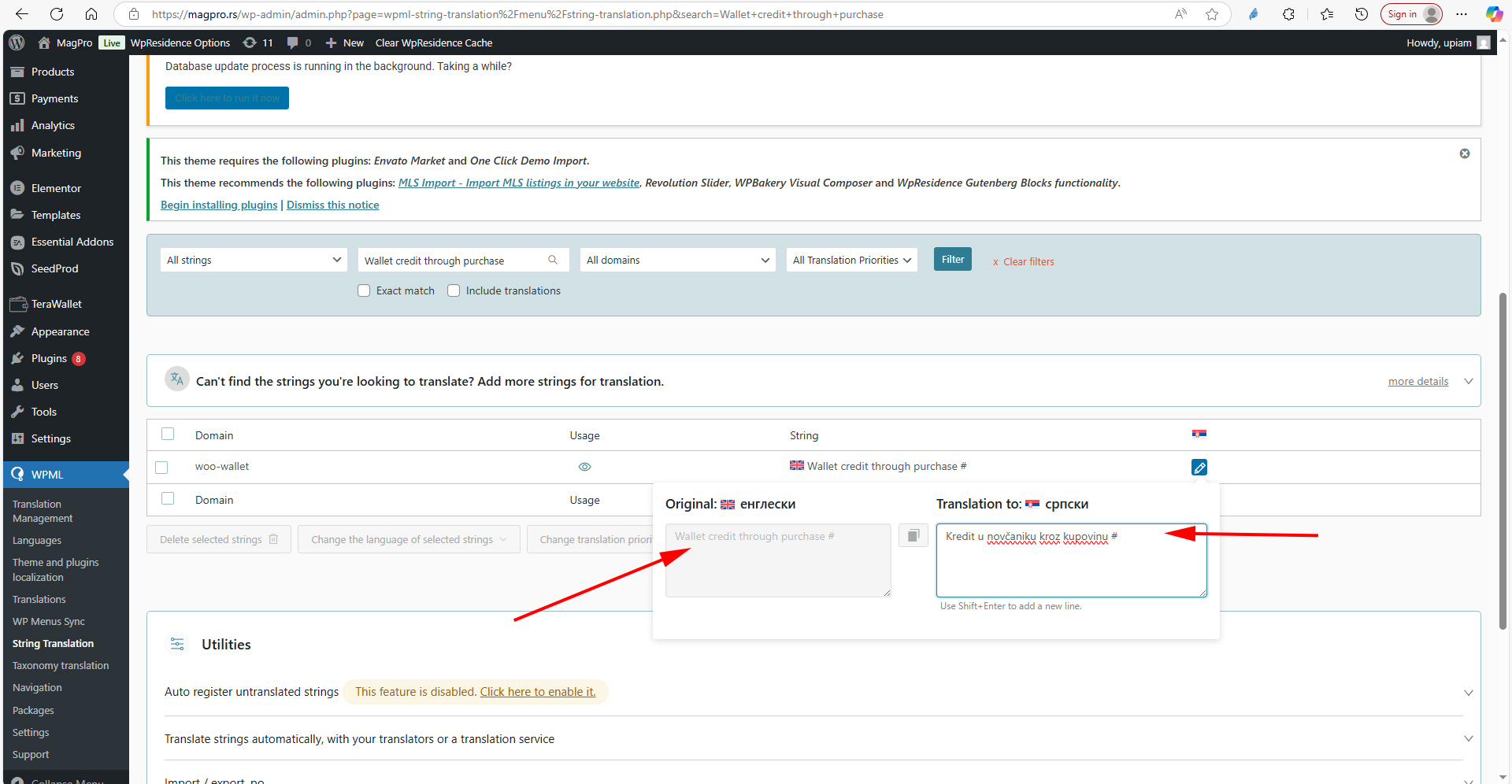Click the browser address bar URL

pyautogui.click(x=517, y=14)
